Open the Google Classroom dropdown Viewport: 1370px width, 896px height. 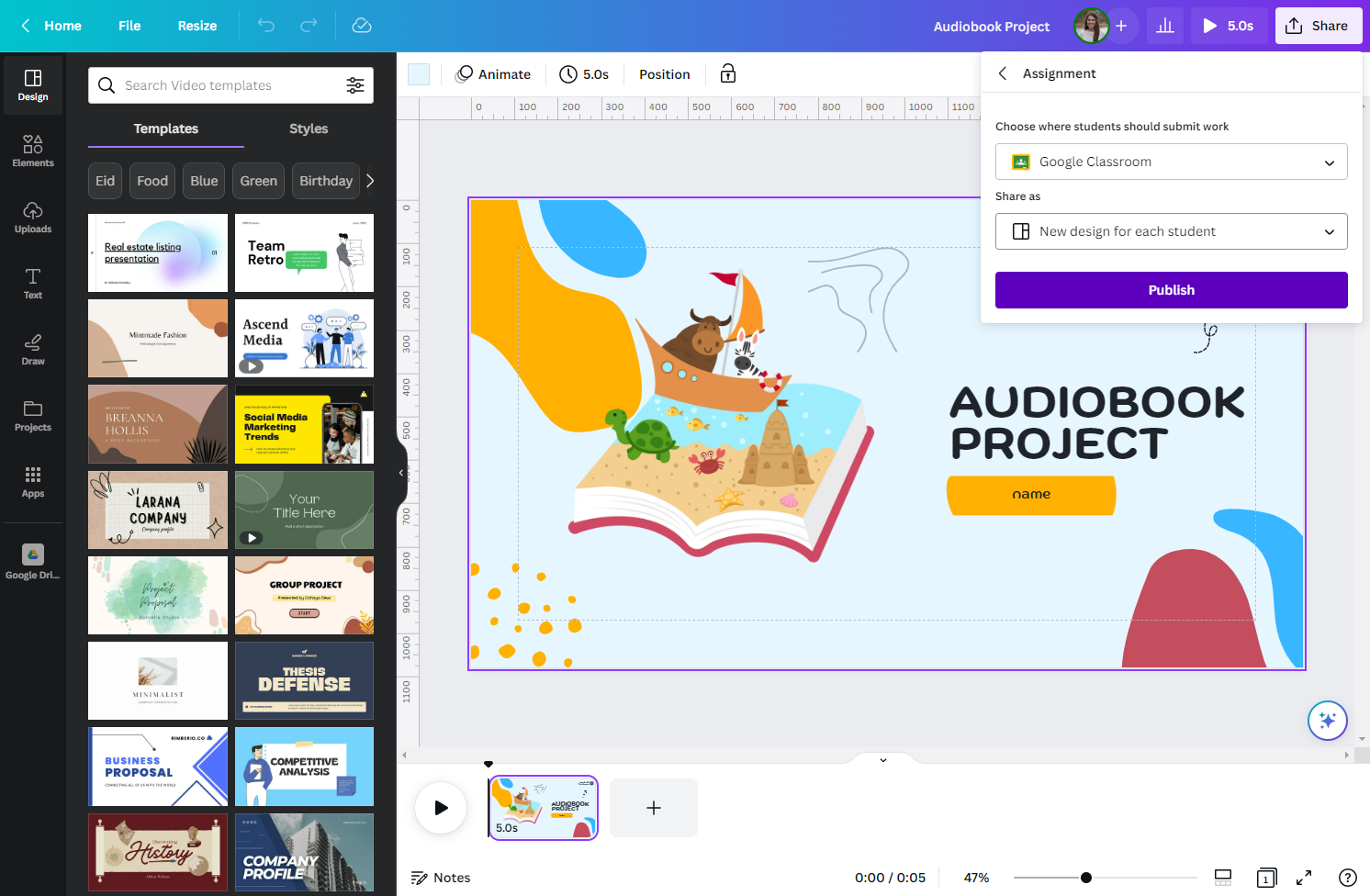pos(1172,162)
